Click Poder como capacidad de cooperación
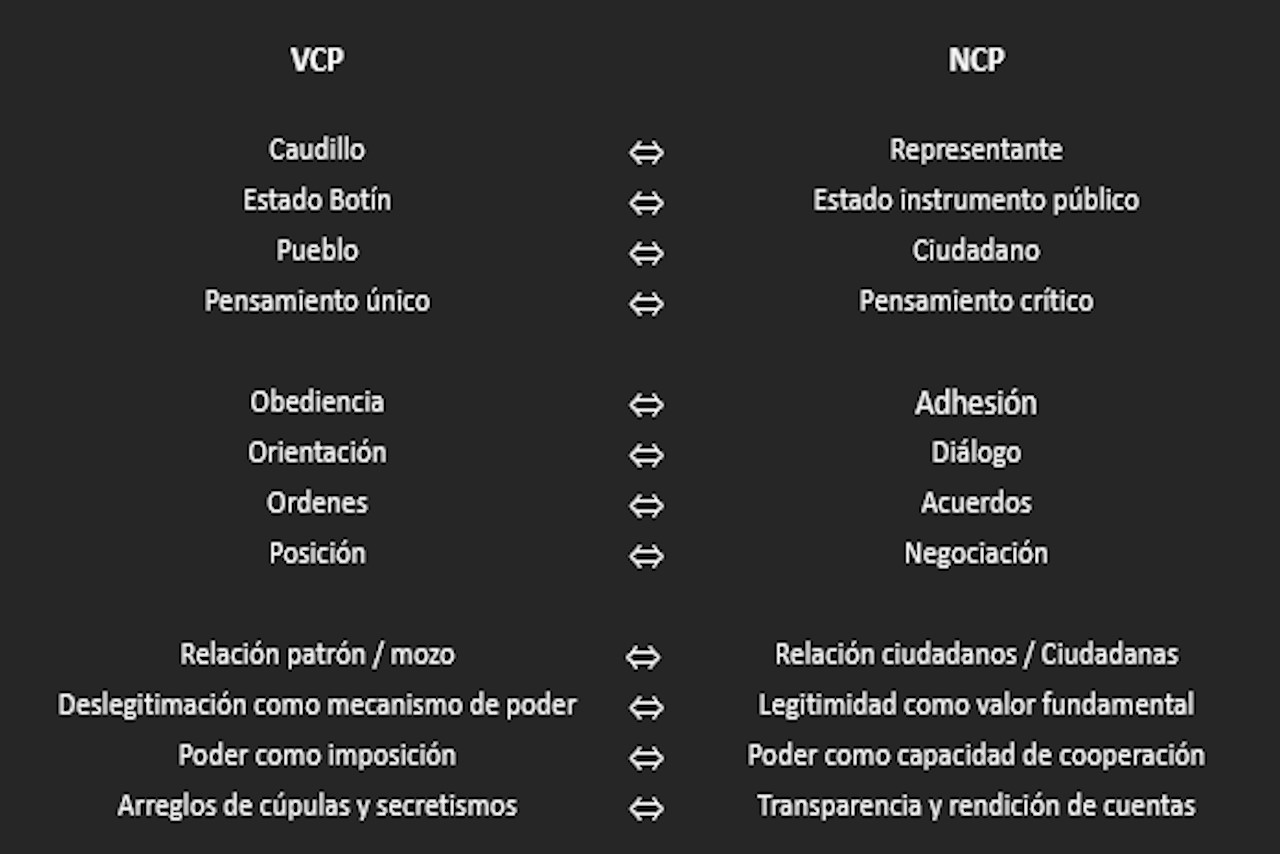1280x854 pixels. [976, 755]
